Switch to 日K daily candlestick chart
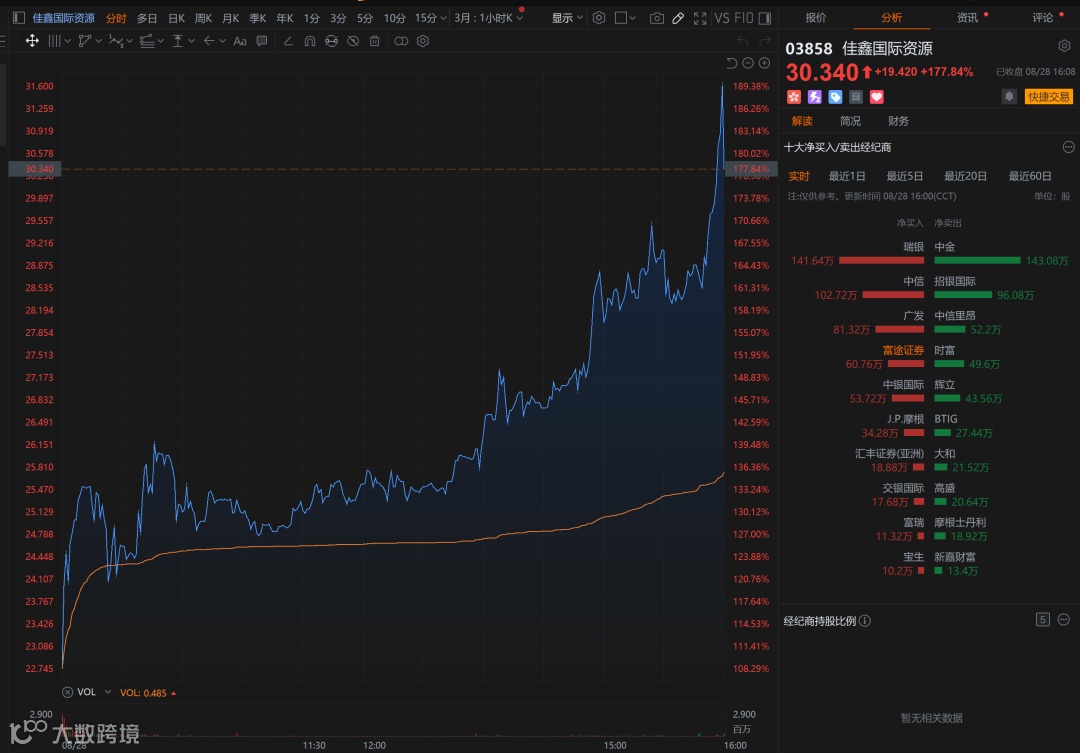Viewport: 1080px width, 753px height. 176,18
